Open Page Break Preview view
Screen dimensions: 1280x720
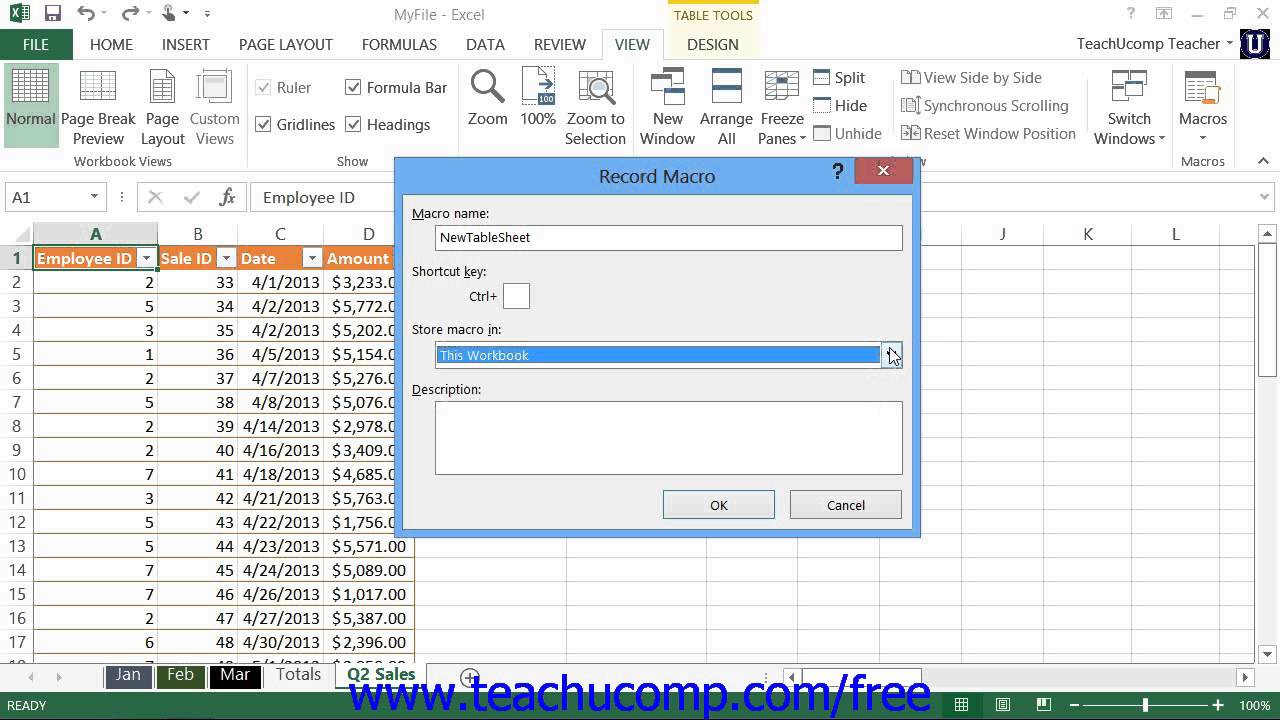tap(98, 108)
